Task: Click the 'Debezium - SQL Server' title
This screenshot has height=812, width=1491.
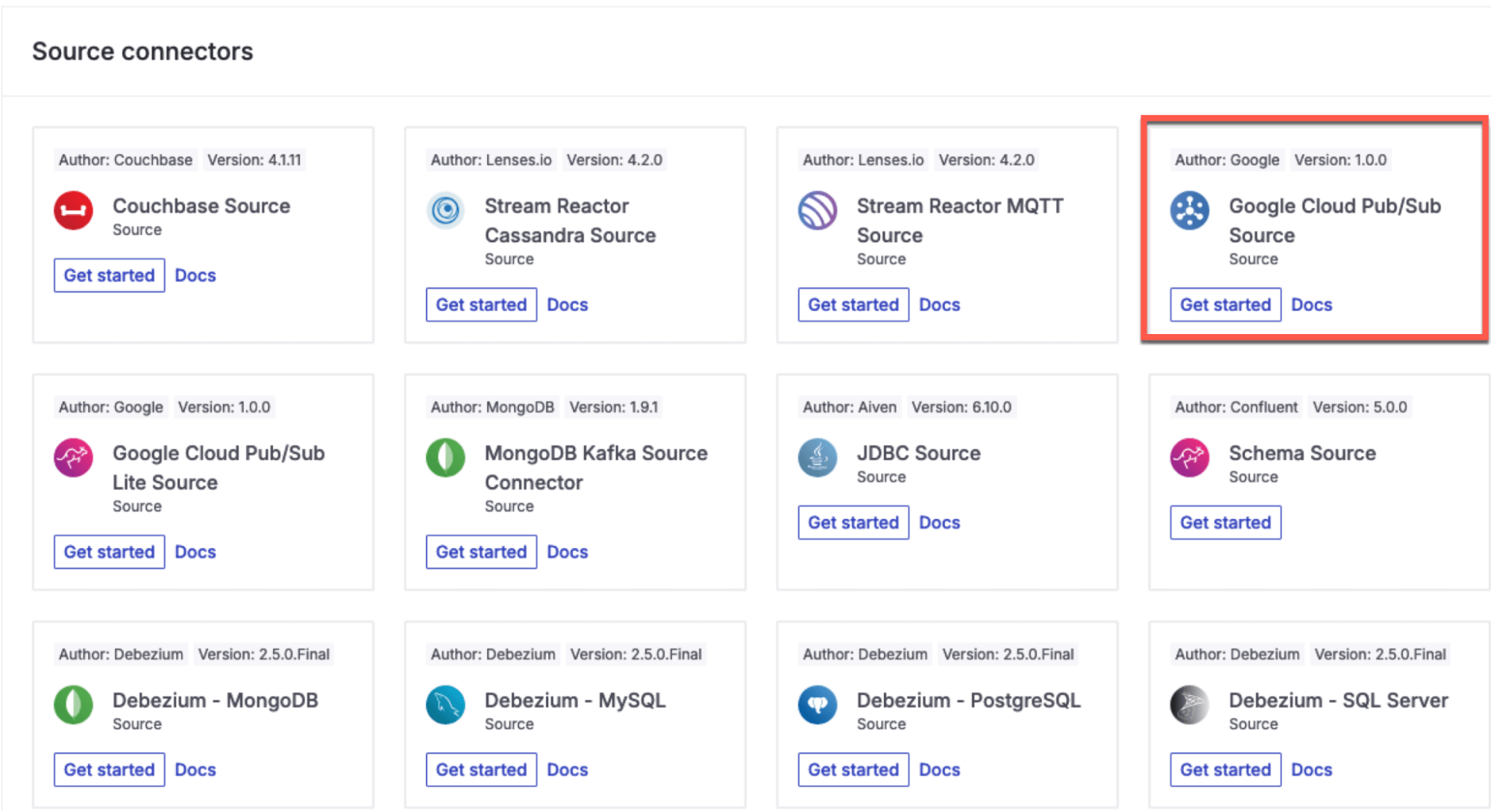Action: pyautogui.click(x=1339, y=700)
